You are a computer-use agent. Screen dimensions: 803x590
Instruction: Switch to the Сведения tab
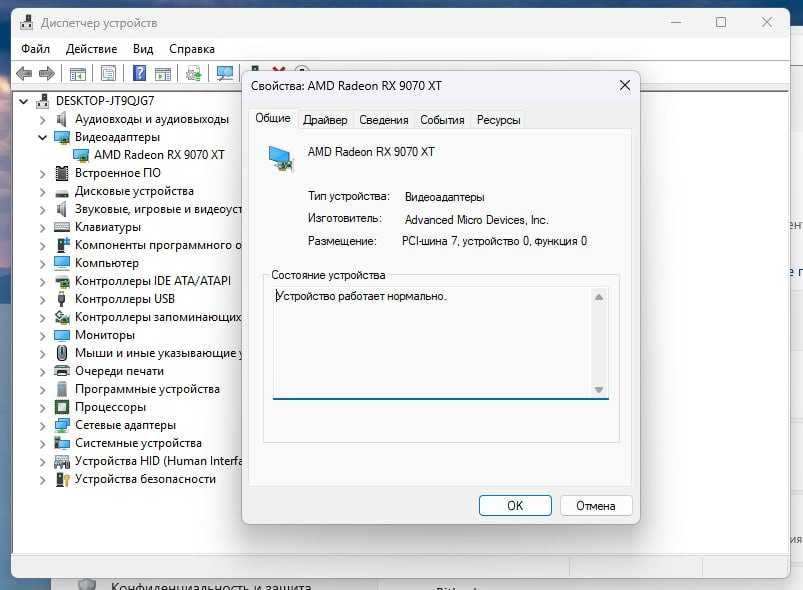[384, 120]
